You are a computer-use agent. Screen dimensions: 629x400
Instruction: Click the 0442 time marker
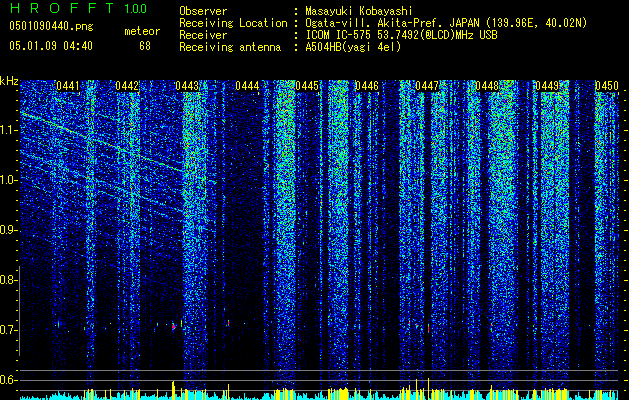pos(127,86)
